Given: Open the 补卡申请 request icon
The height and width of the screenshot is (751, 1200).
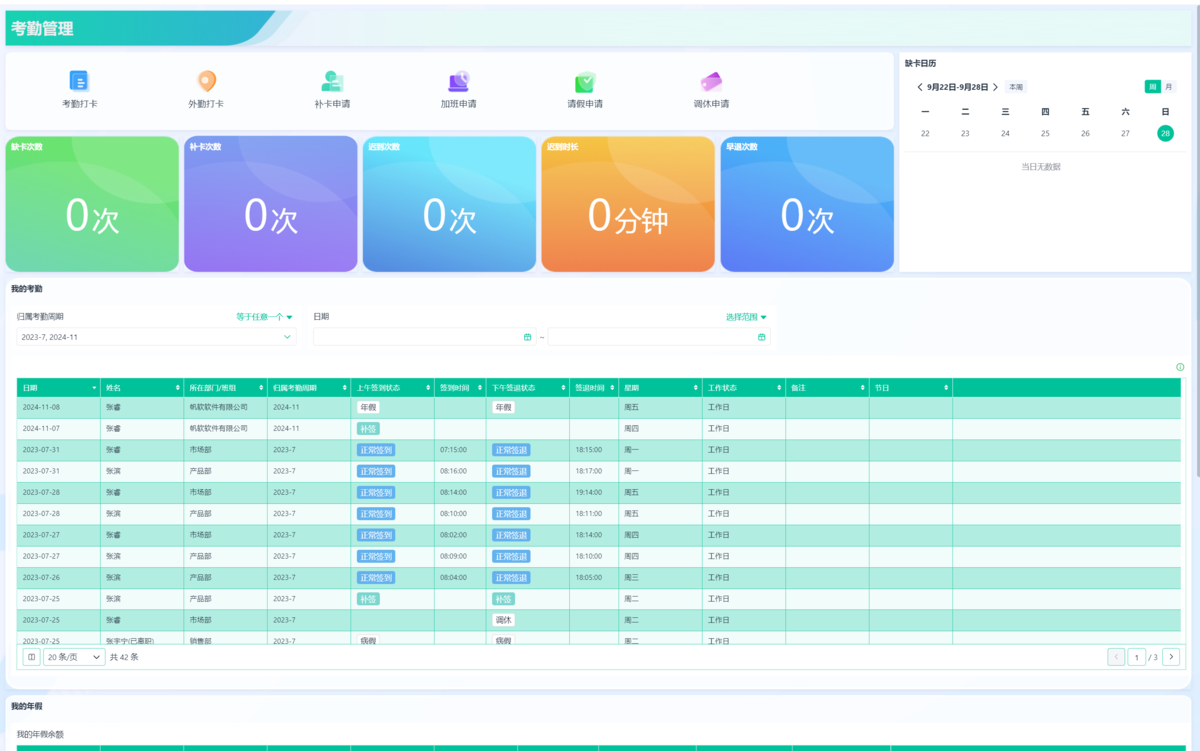Looking at the screenshot, I should [332, 82].
